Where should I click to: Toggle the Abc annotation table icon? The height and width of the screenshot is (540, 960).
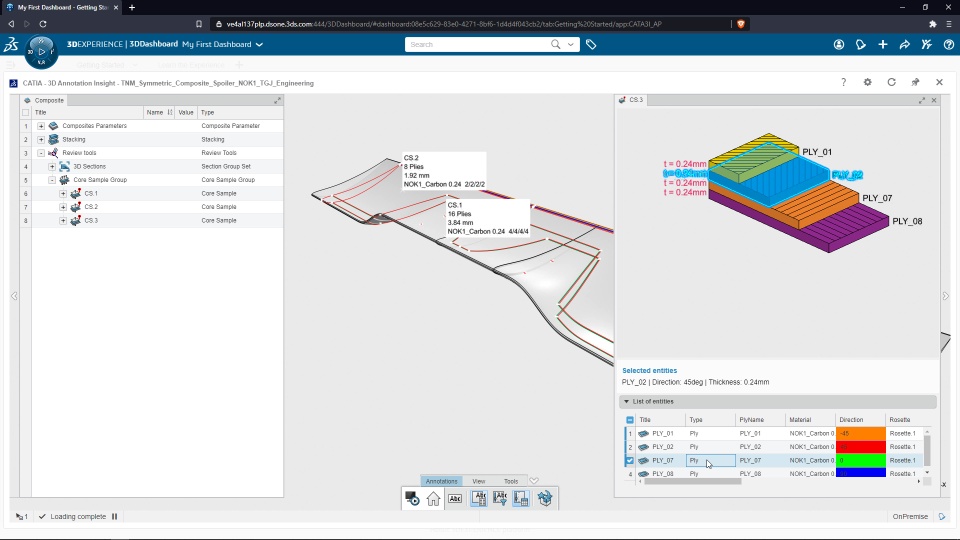tap(479, 498)
